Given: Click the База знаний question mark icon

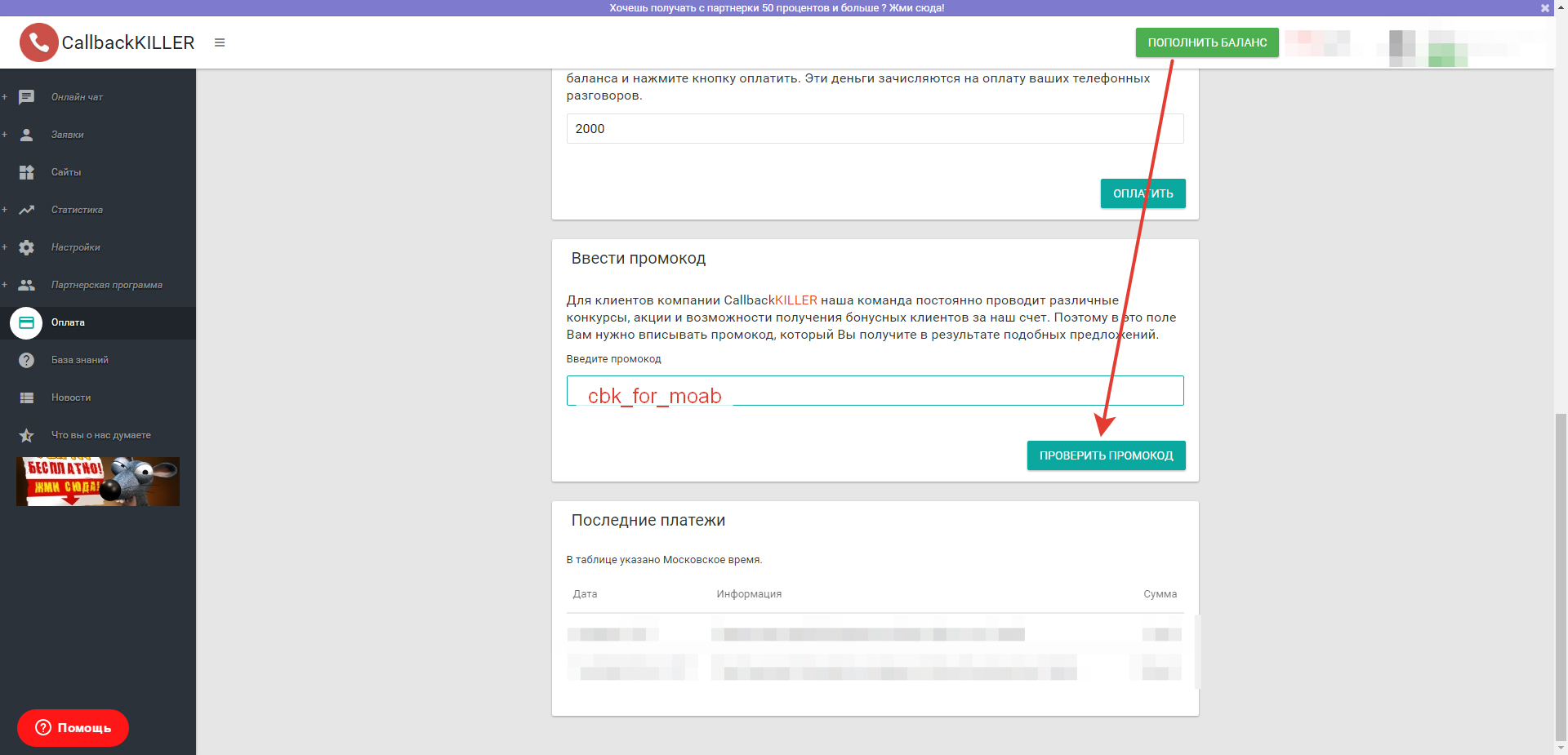Looking at the screenshot, I should tap(26, 360).
